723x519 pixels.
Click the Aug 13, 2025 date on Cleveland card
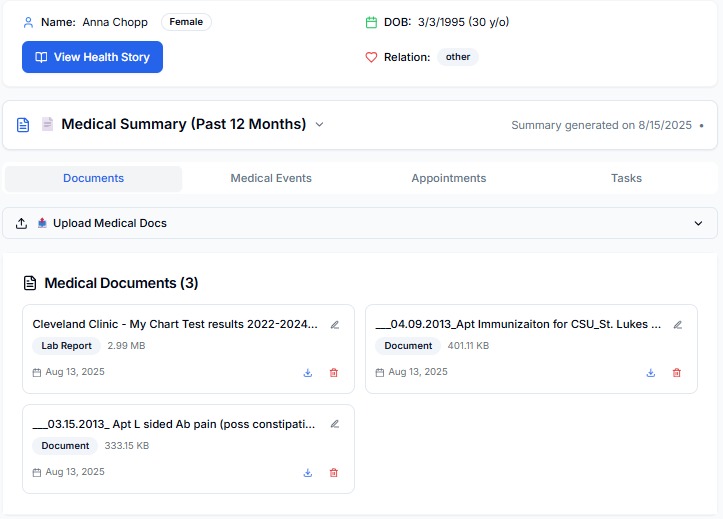[x=75, y=372]
